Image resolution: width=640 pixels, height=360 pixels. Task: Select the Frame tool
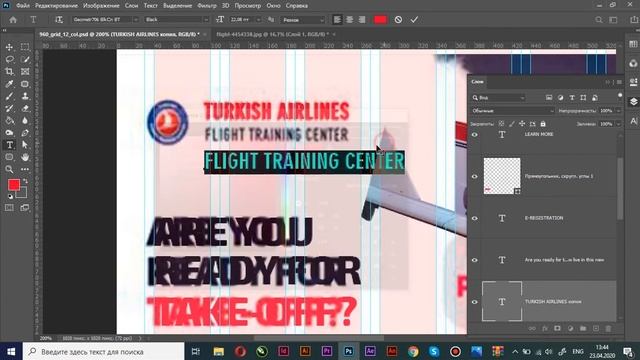tap(25, 72)
